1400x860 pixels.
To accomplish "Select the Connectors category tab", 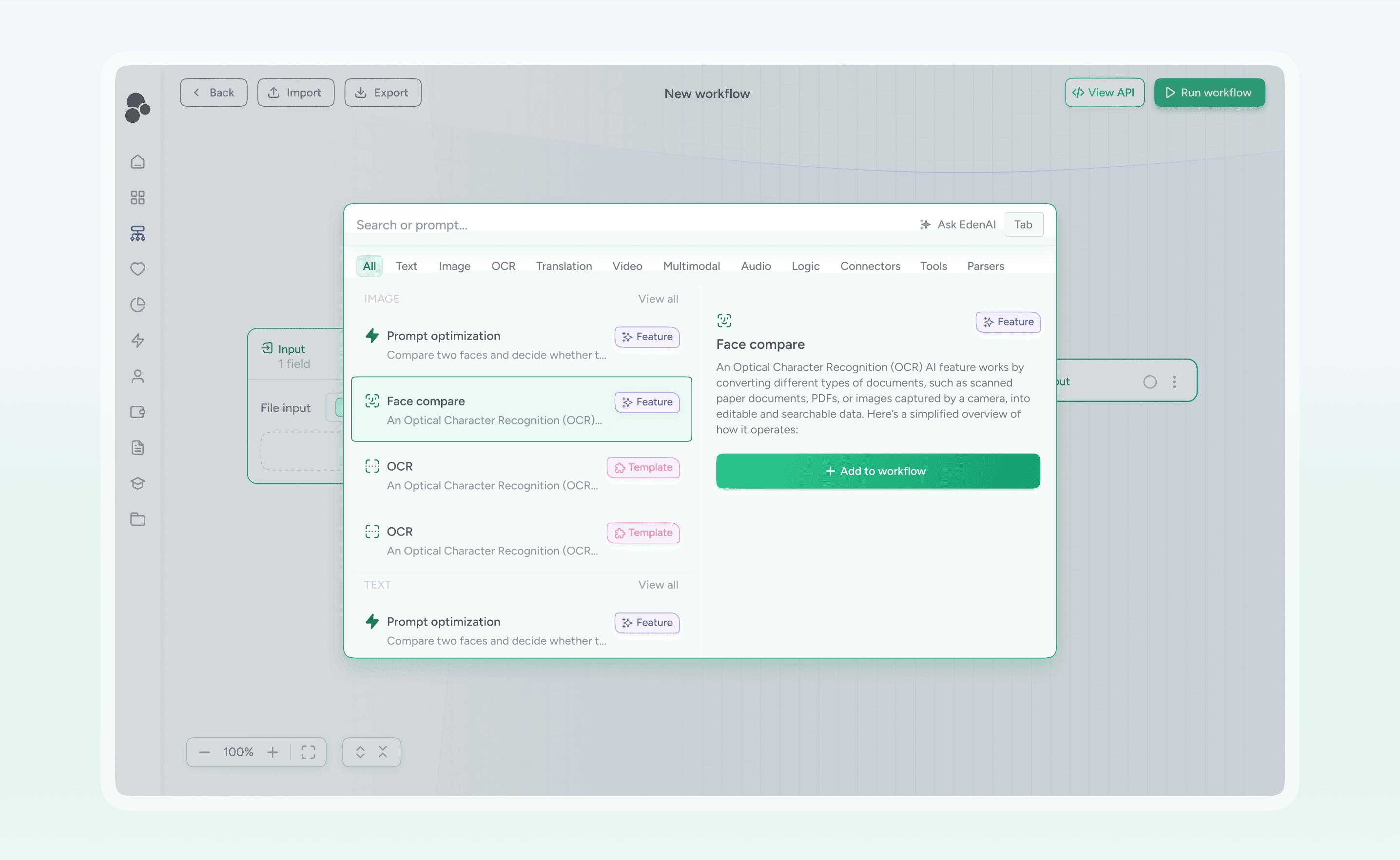I will [x=870, y=266].
